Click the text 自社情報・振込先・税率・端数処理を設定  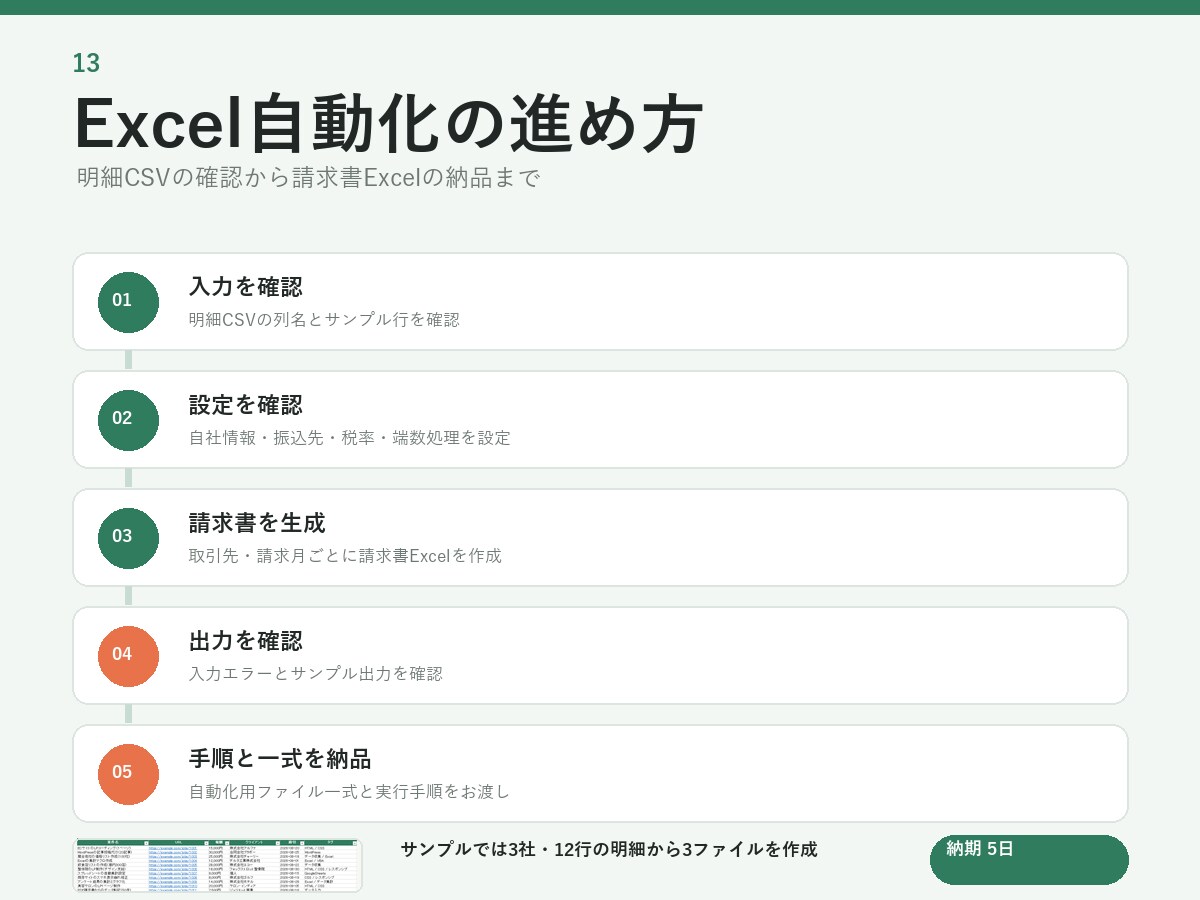350,438
